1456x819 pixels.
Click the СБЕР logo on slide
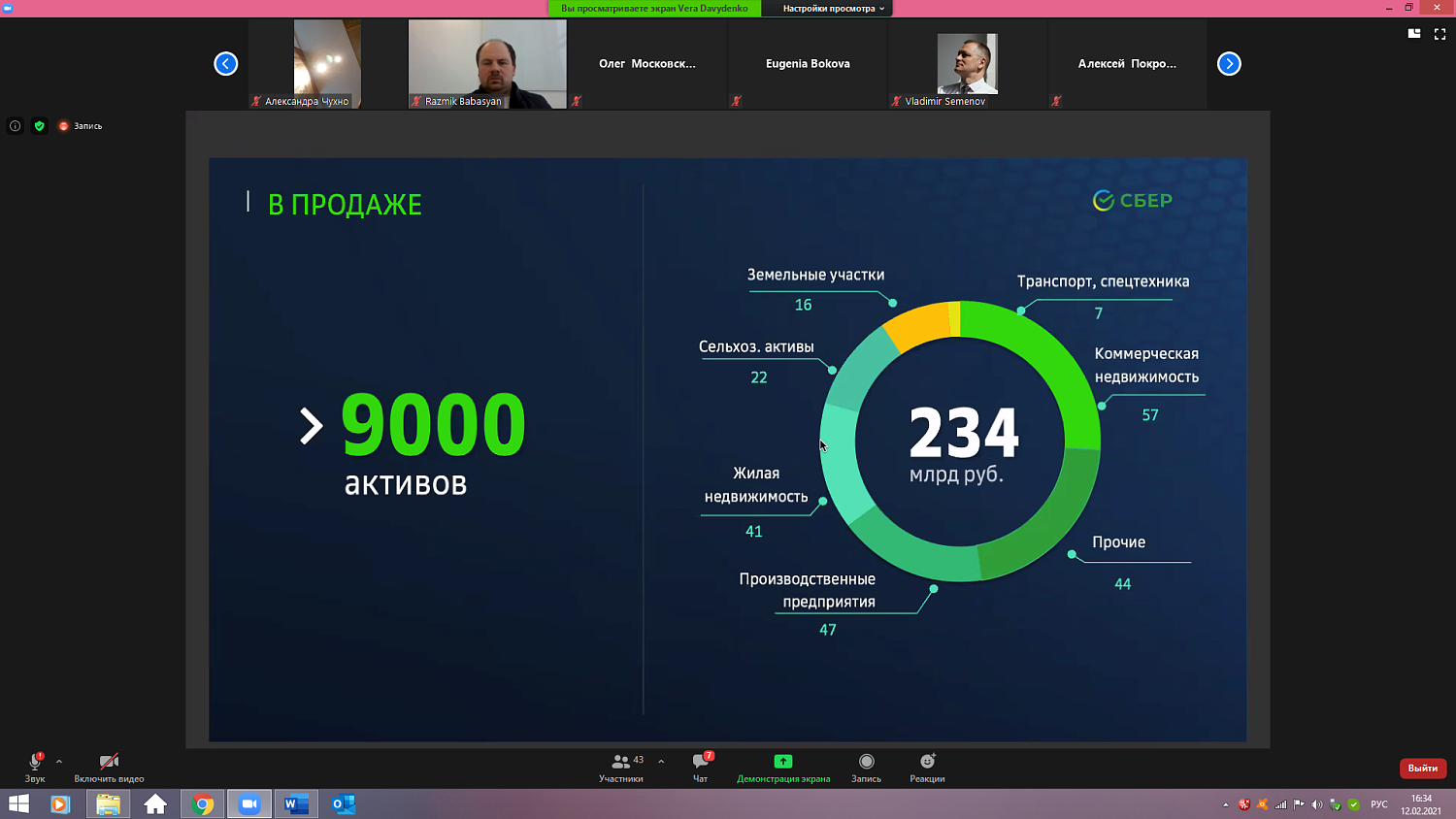point(1133,201)
